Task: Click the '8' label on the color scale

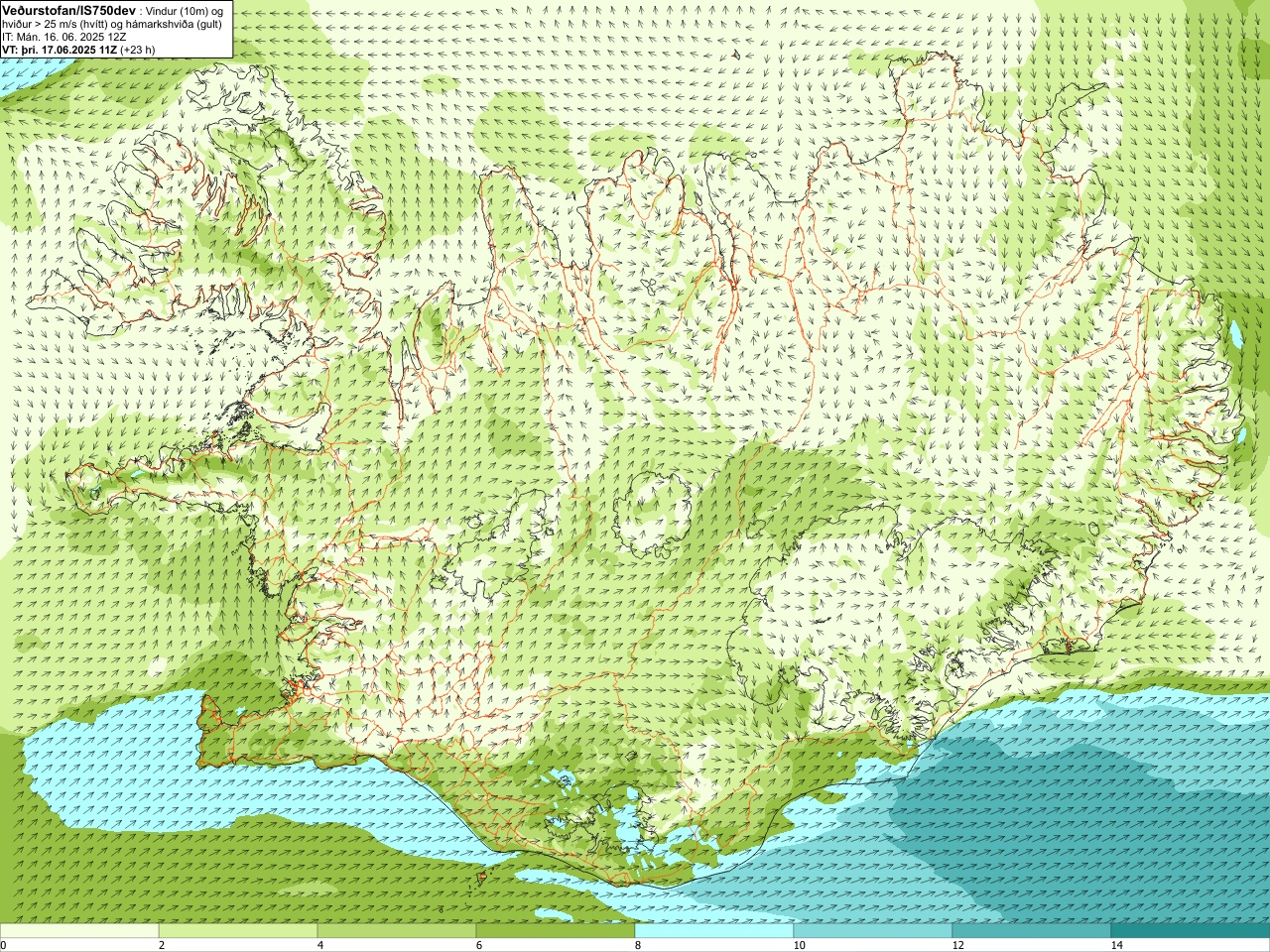Action: point(638,945)
